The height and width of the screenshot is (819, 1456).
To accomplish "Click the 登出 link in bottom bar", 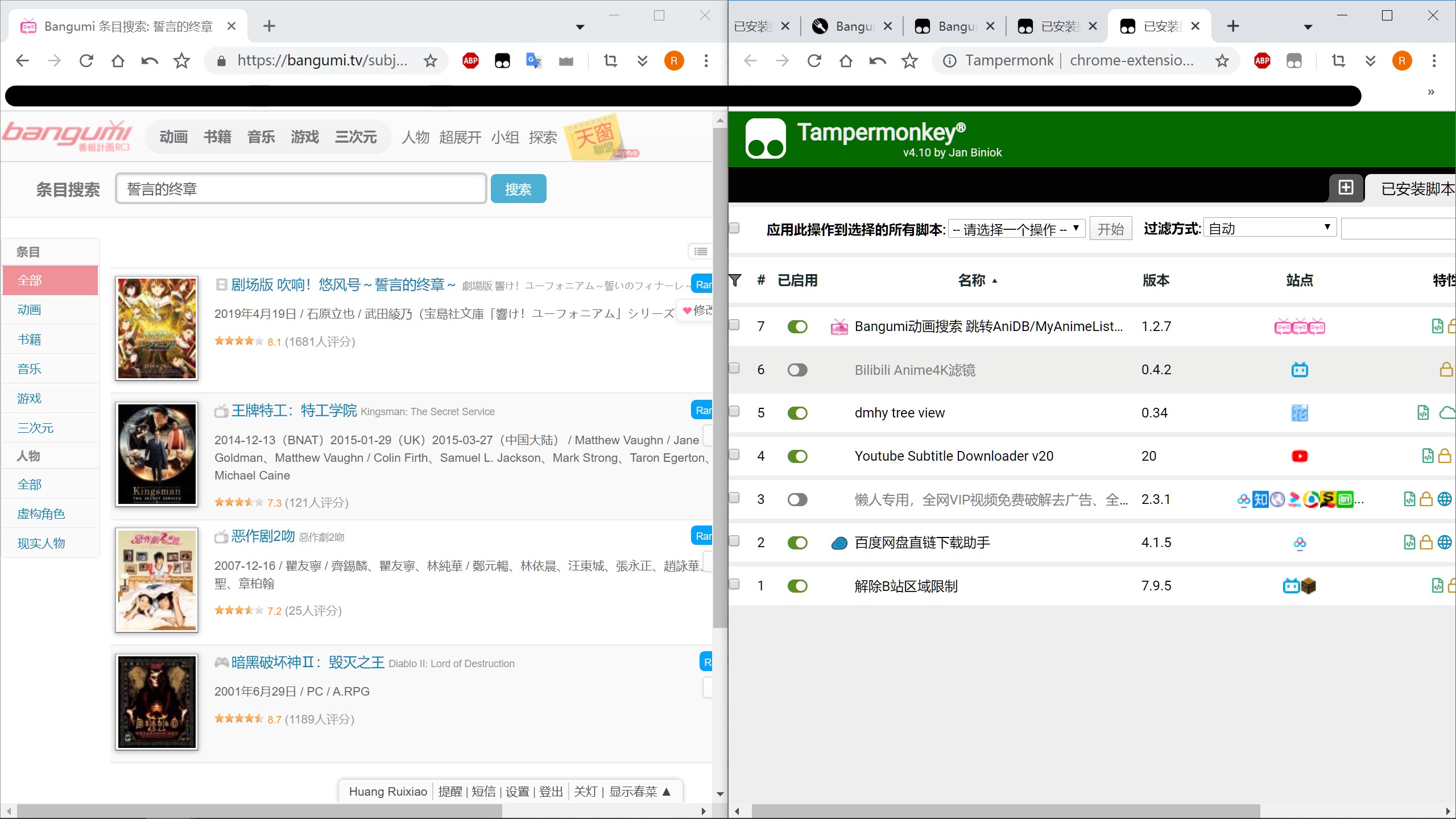I will coord(551,791).
